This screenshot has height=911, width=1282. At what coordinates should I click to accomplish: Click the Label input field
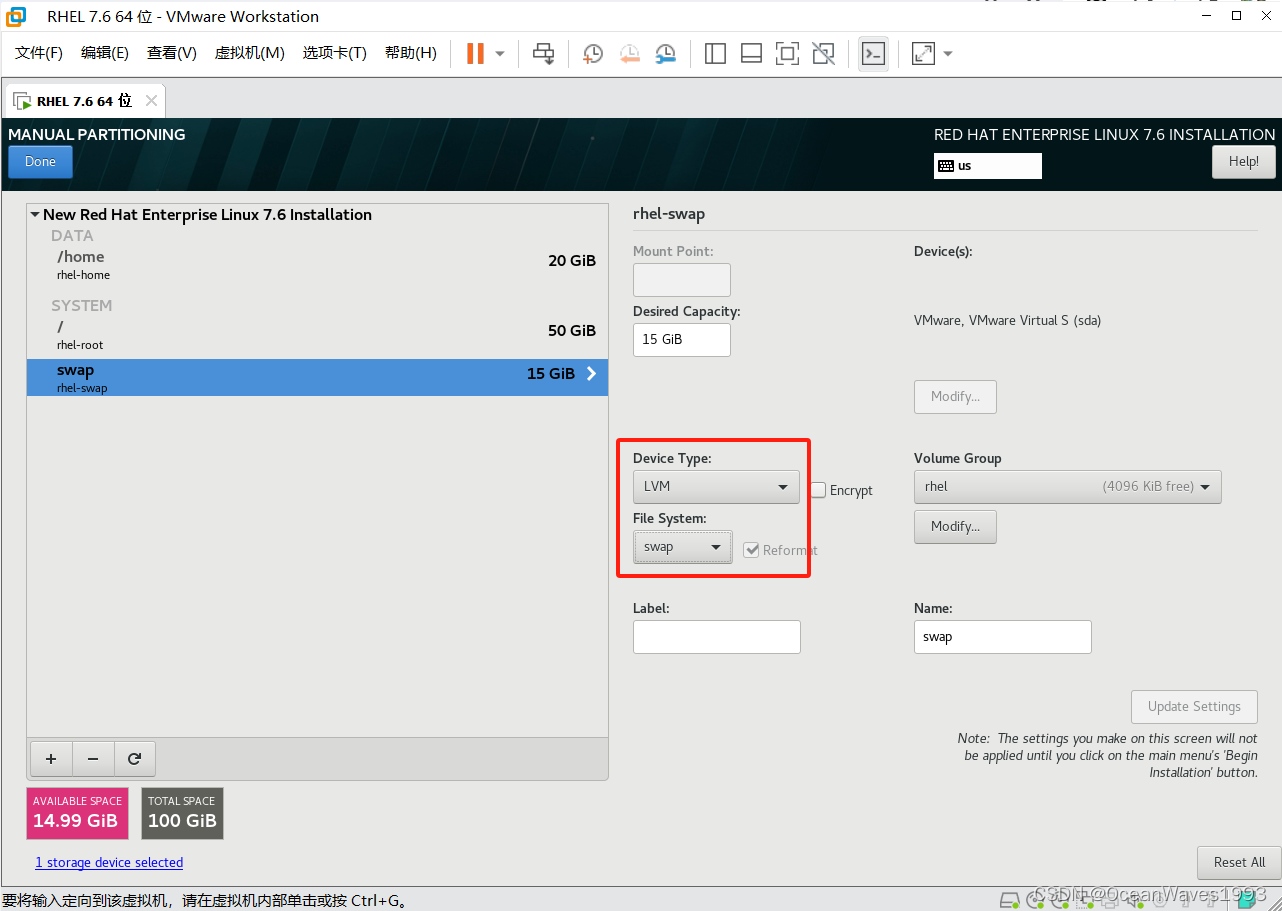pyautogui.click(x=717, y=637)
